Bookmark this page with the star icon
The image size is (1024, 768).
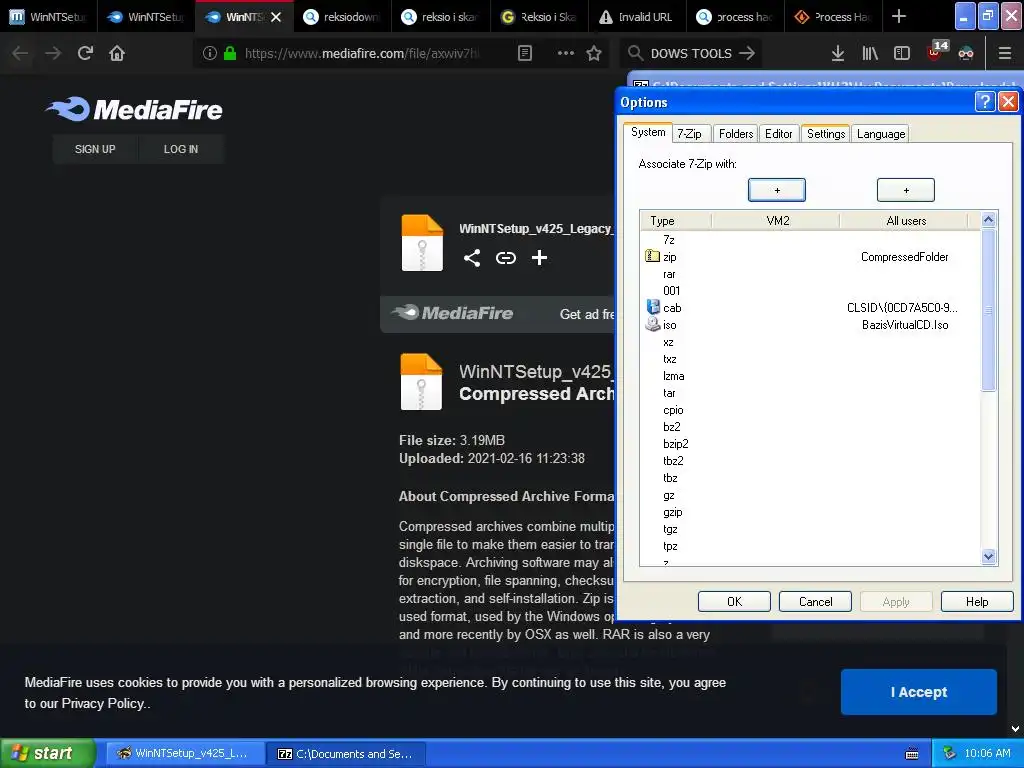point(594,53)
